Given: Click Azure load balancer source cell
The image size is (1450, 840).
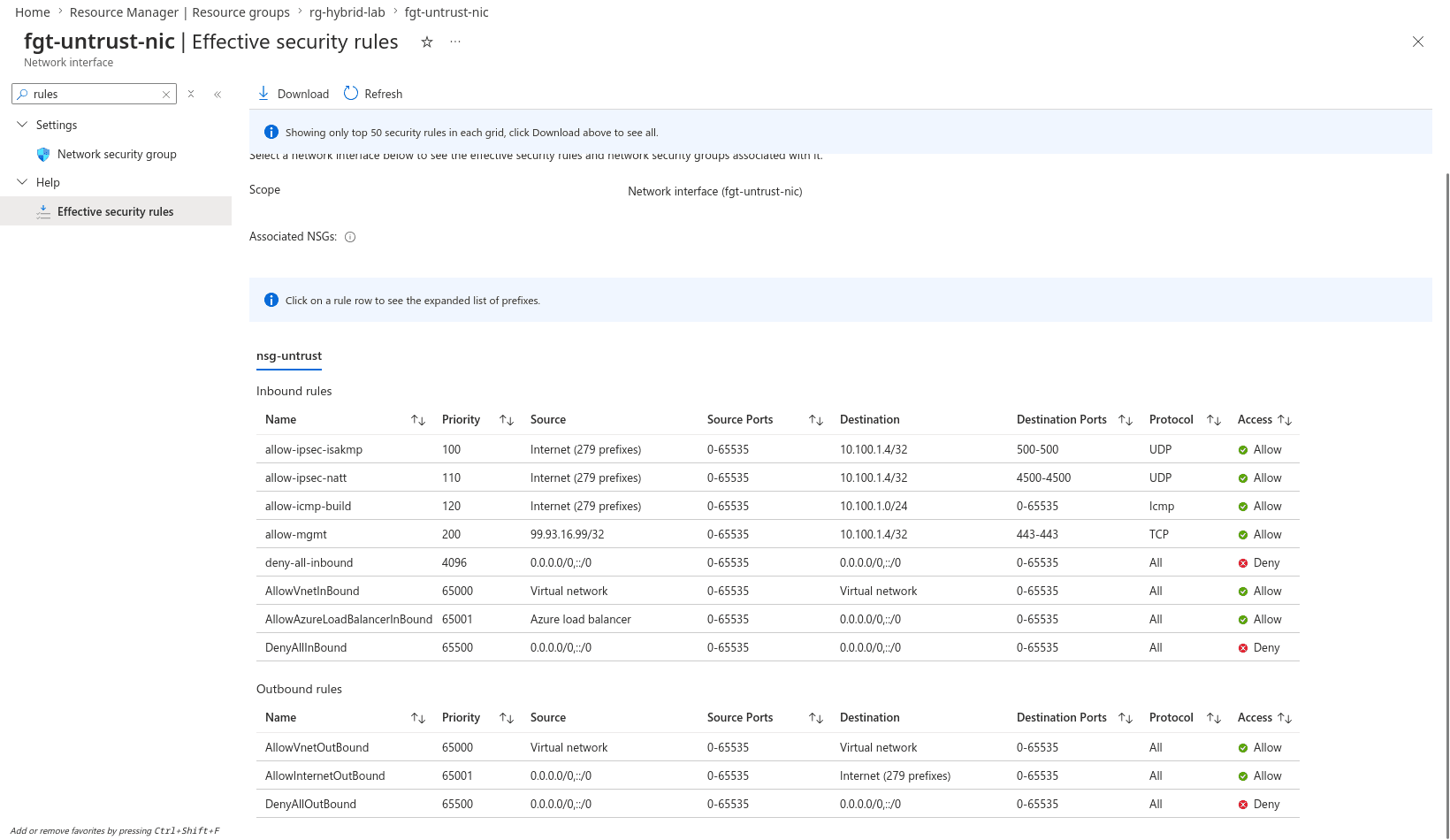Looking at the screenshot, I should pyautogui.click(x=581, y=620).
